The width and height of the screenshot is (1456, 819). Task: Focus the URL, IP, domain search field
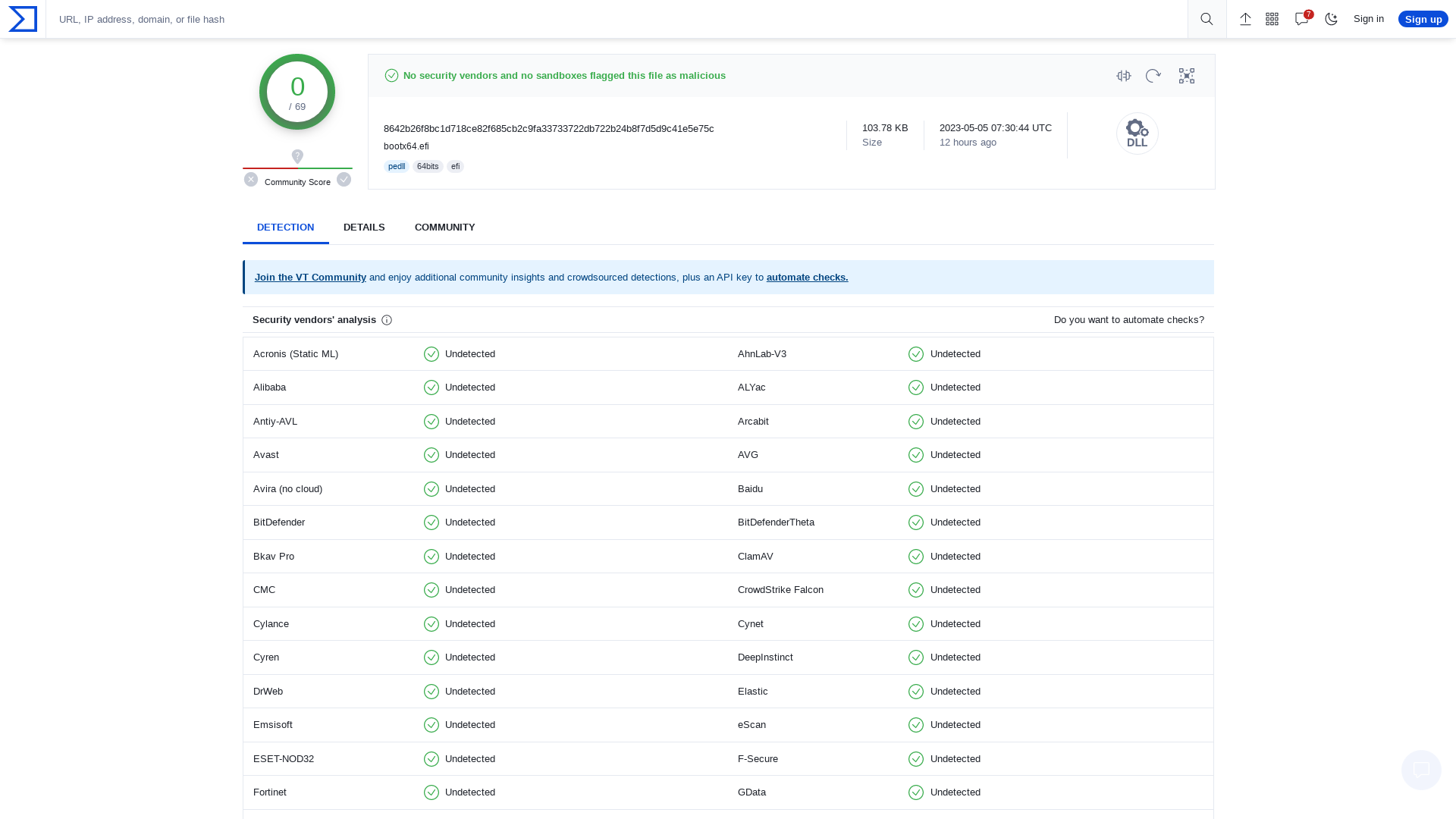[617, 19]
